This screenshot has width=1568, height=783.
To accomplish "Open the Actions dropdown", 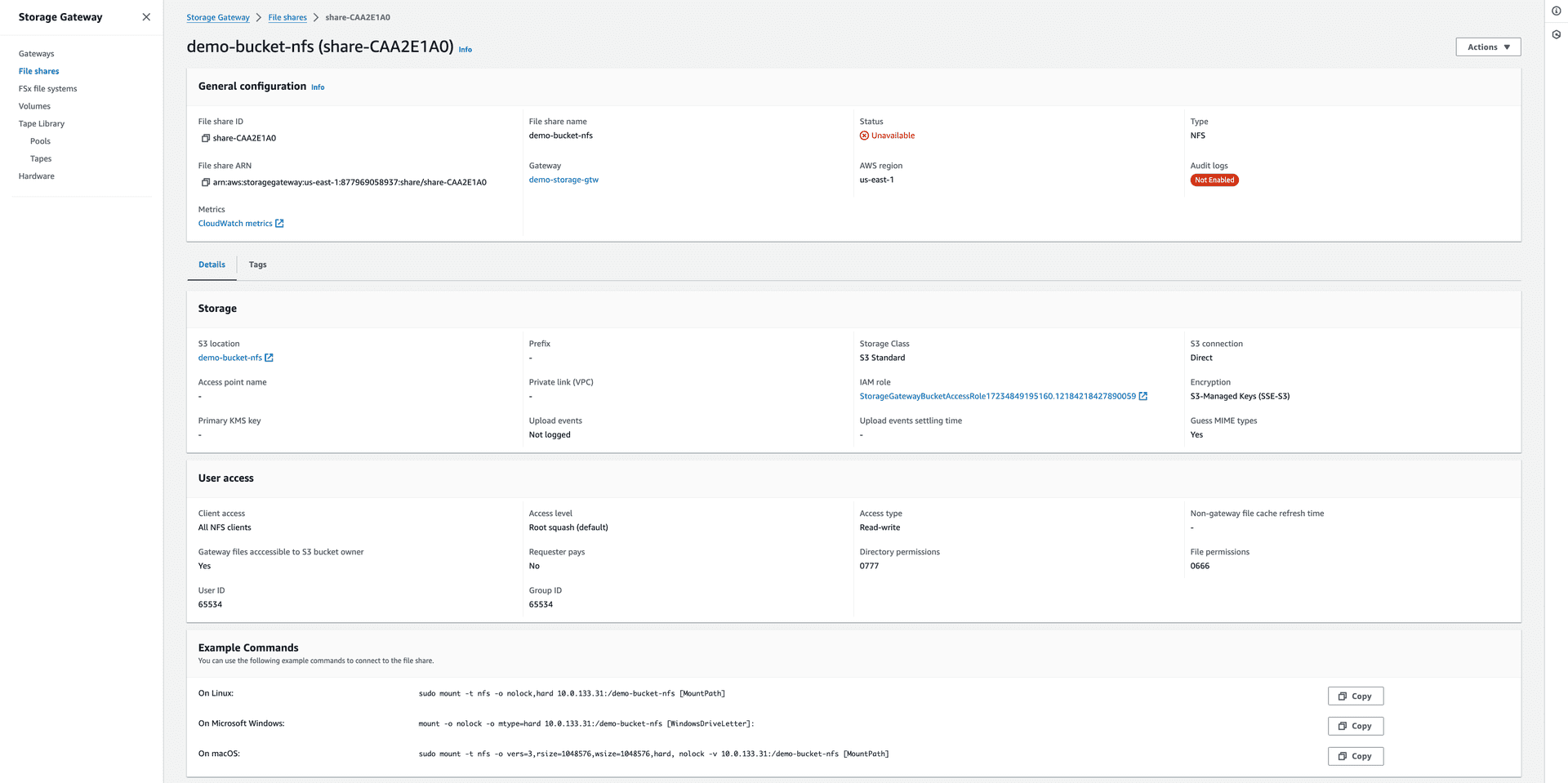I will click(1488, 47).
